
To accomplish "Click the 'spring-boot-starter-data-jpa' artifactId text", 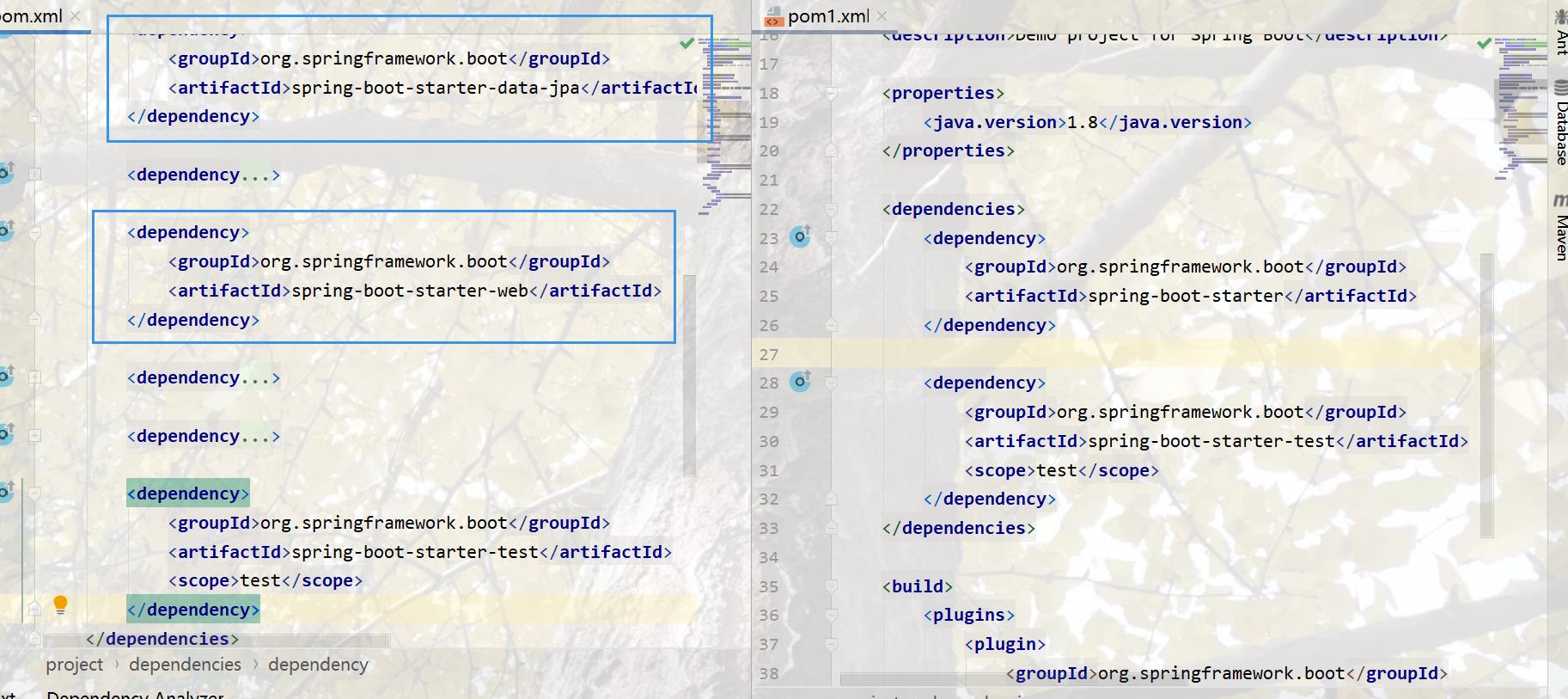I will pos(436,87).
